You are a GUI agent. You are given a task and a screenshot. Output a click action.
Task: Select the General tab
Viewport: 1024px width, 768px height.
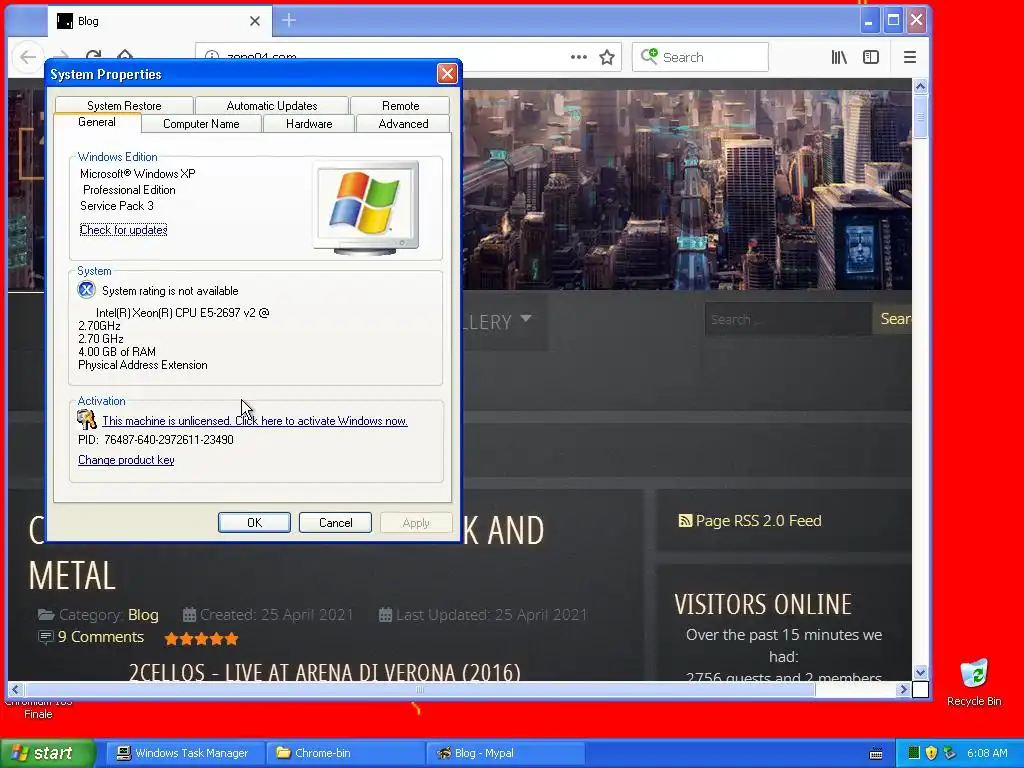97,122
